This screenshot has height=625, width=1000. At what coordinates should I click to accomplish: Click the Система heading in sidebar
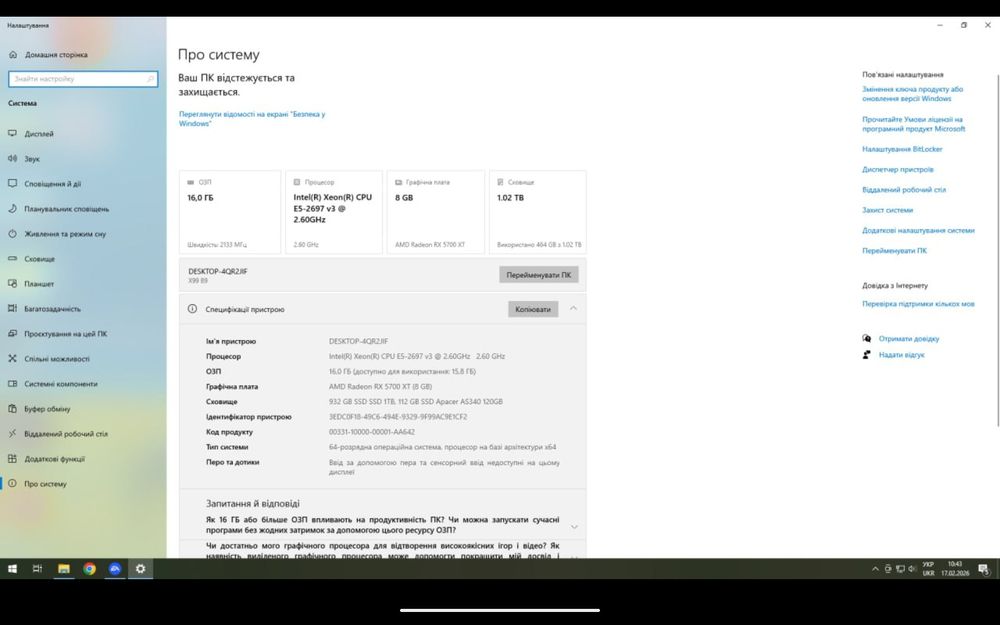click(22, 103)
